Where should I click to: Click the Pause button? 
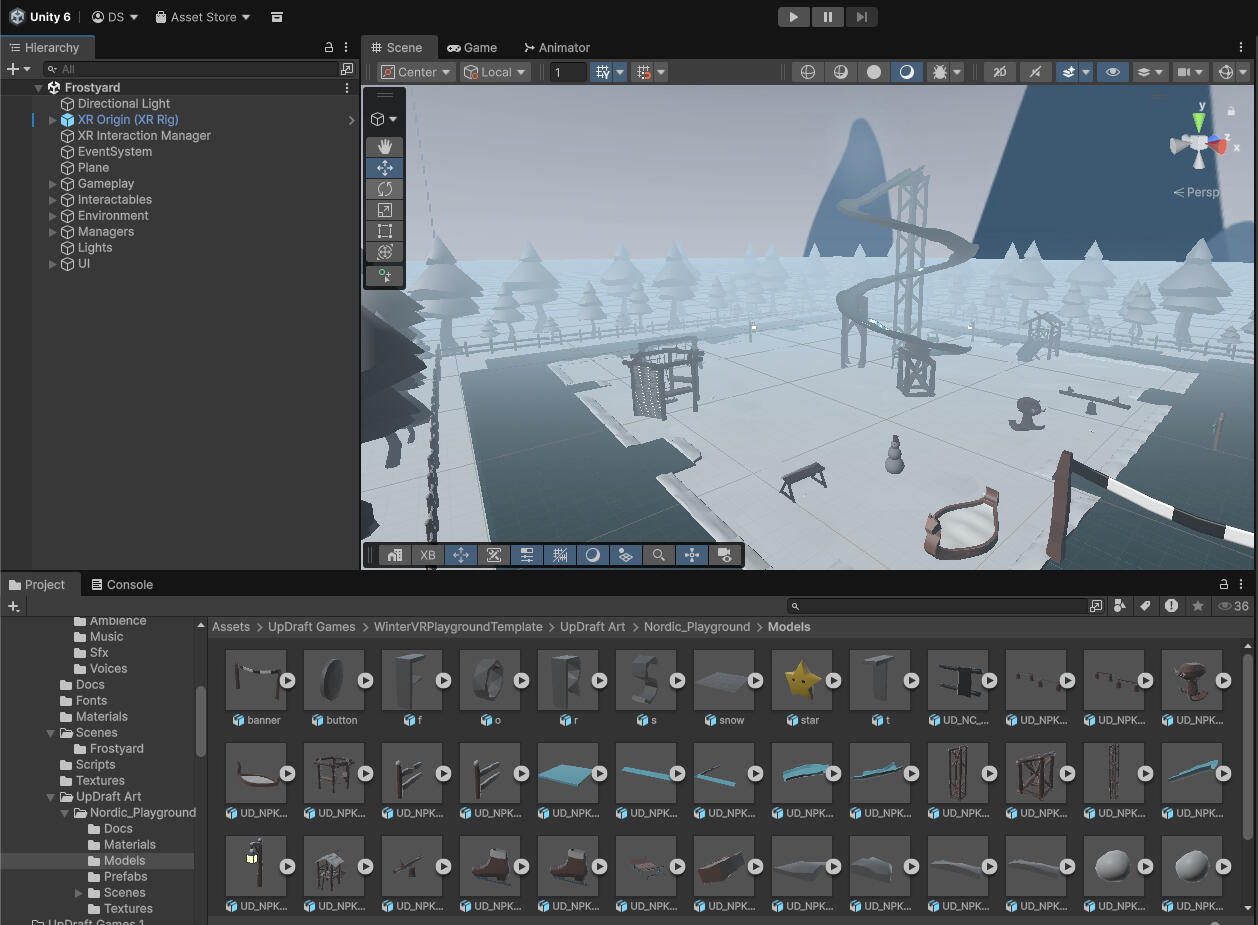click(x=828, y=17)
